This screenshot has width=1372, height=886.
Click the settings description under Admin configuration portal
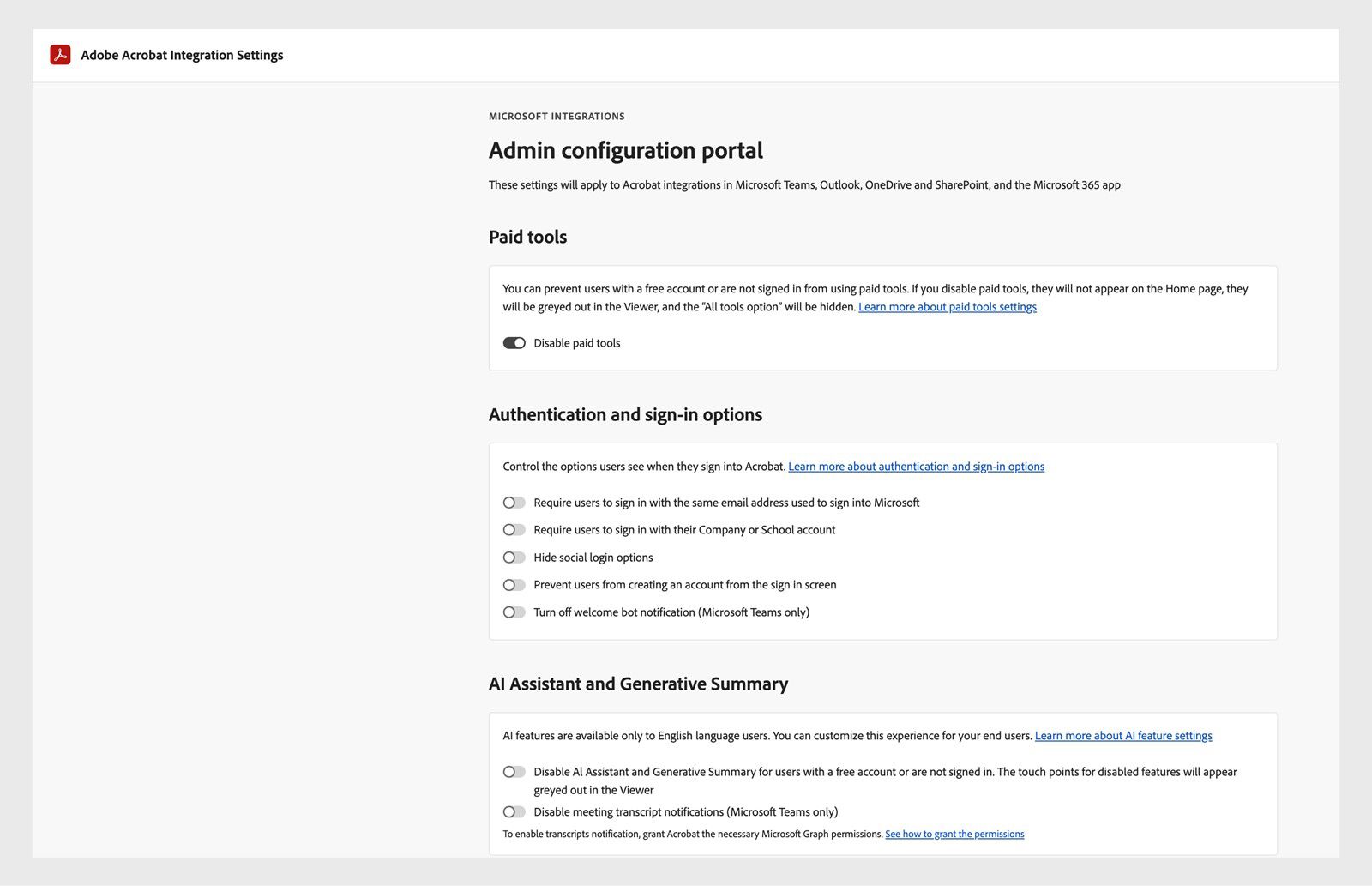804,184
